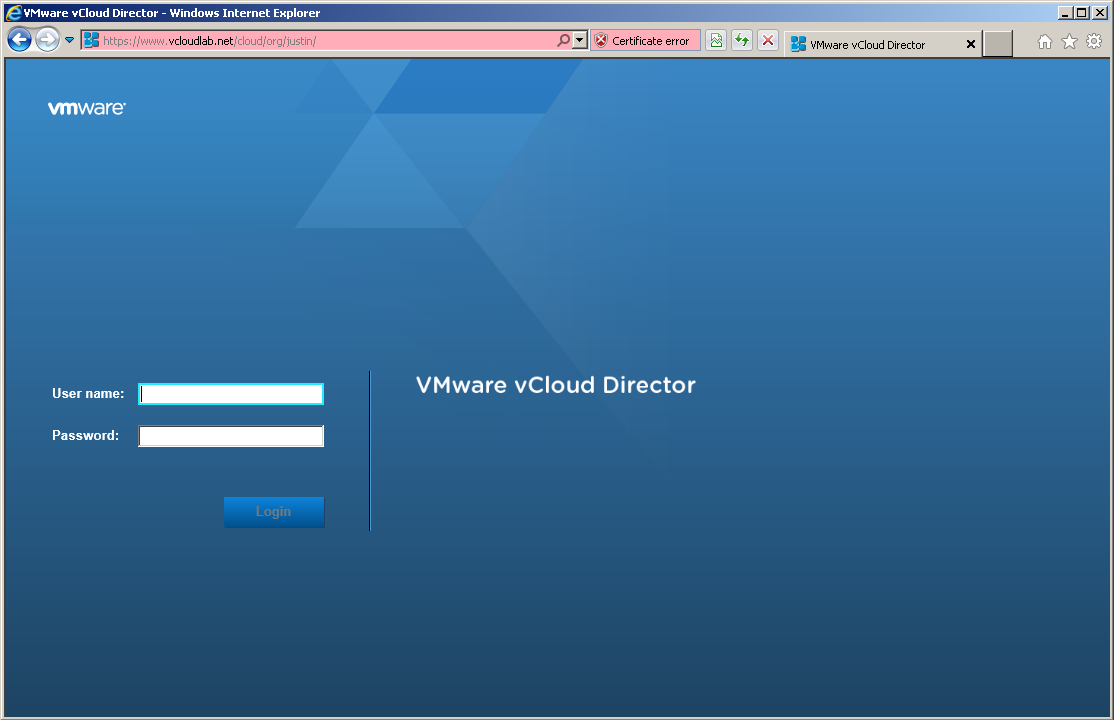Screen dimensions: 1114x720
Task: Focus the Password input field
Action: 231,436
